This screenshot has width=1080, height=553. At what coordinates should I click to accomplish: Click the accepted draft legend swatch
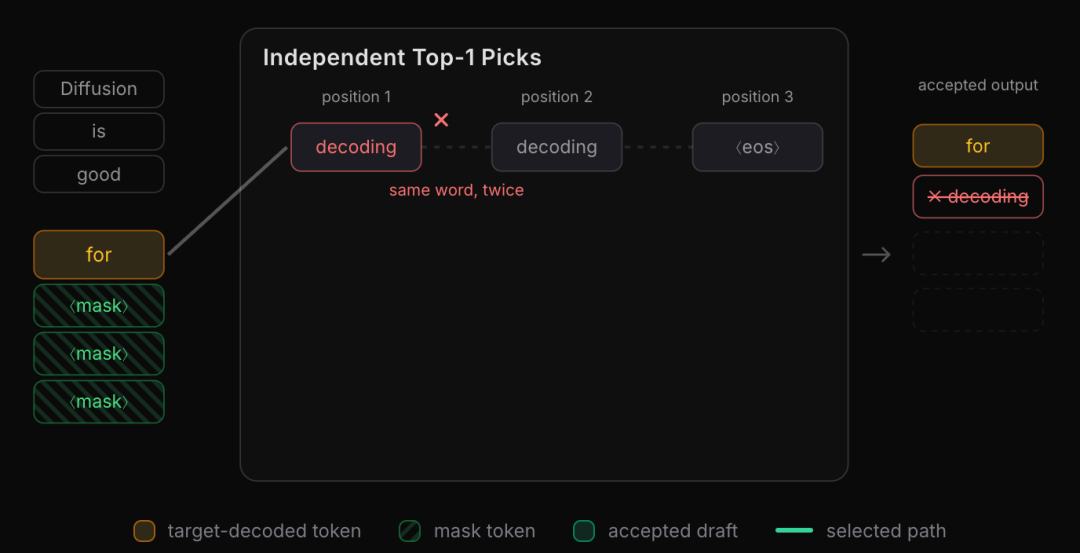click(x=584, y=531)
